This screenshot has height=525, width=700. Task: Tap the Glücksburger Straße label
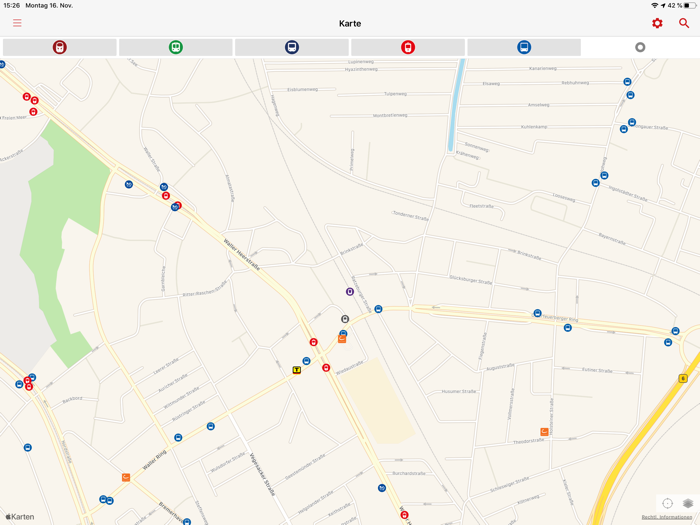(x=471, y=279)
